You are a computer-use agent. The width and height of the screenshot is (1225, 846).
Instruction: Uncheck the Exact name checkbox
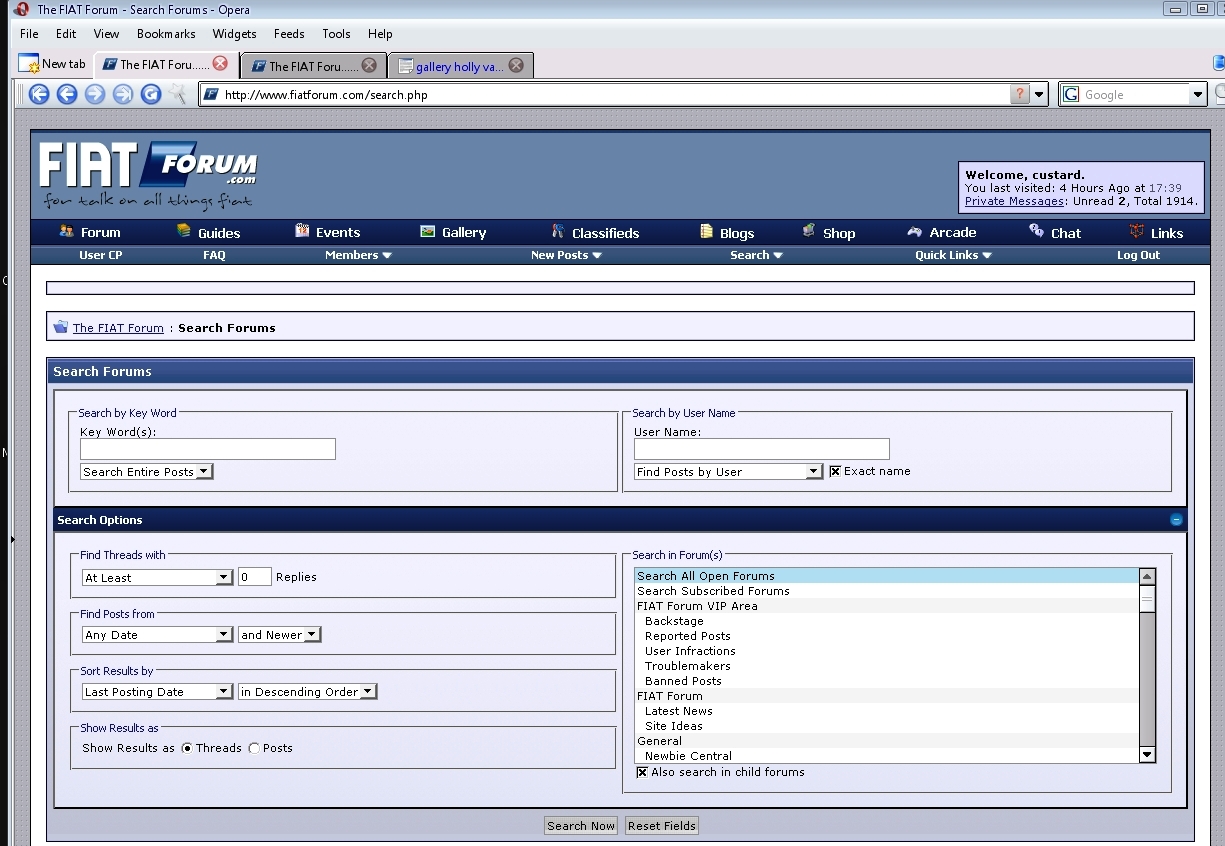(x=835, y=471)
